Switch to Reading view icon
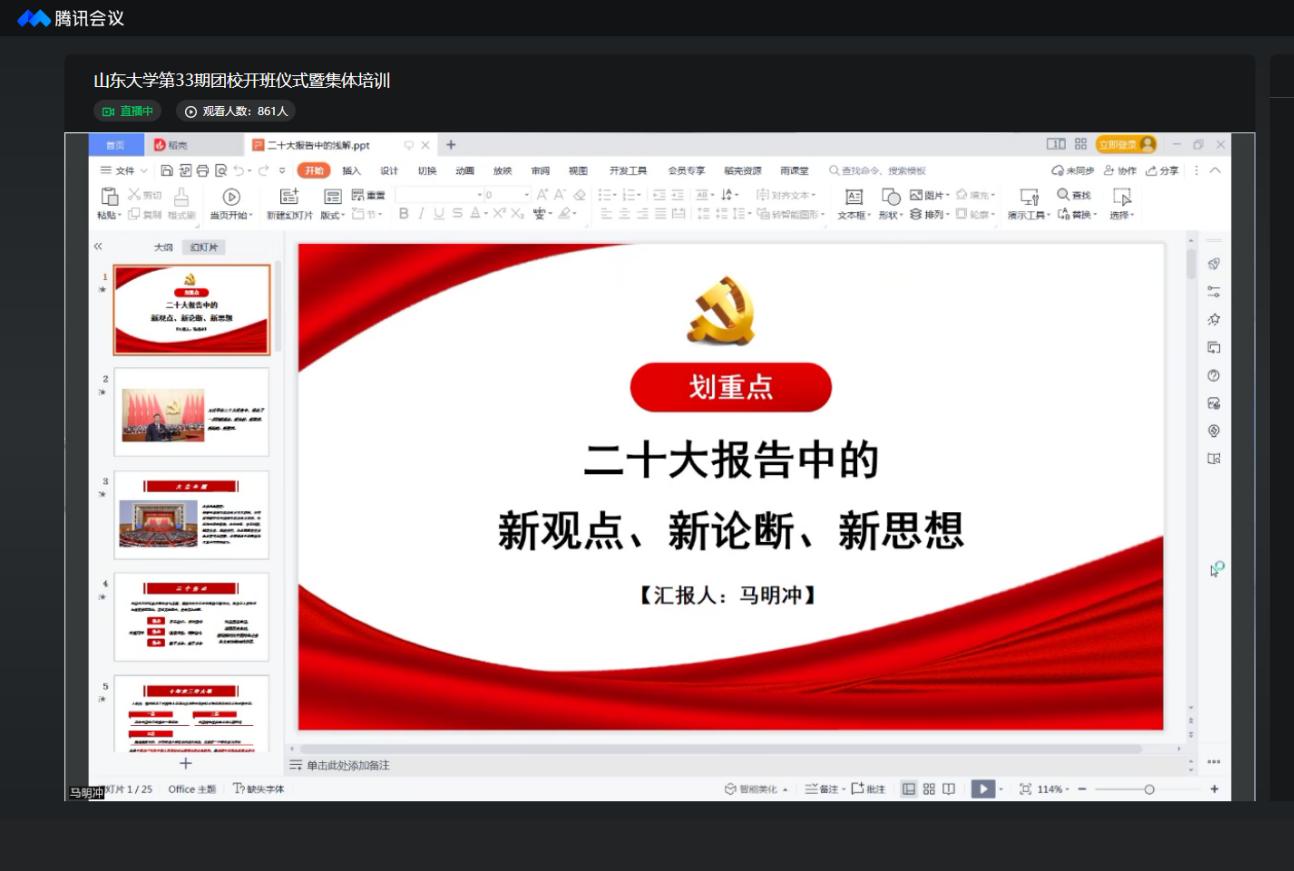1294x871 pixels. point(949,789)
